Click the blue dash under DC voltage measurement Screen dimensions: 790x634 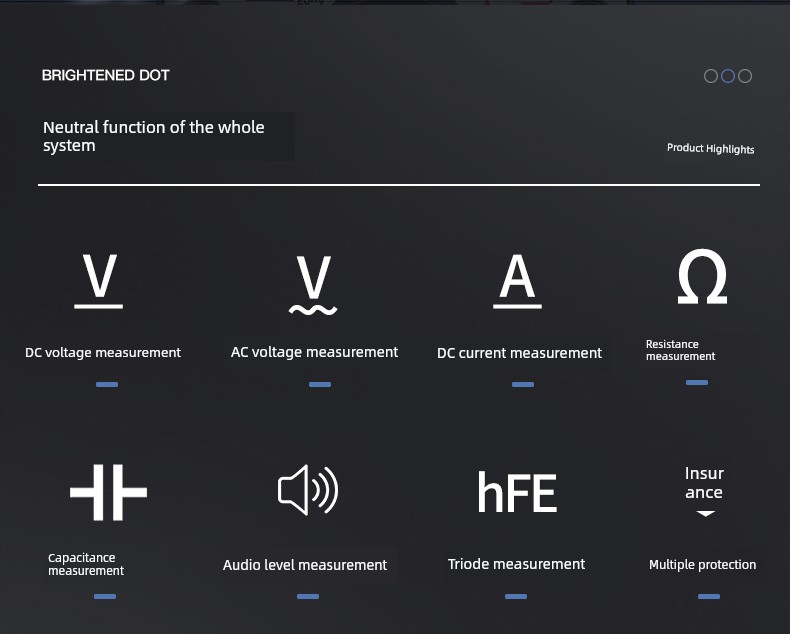coord(107,385)
